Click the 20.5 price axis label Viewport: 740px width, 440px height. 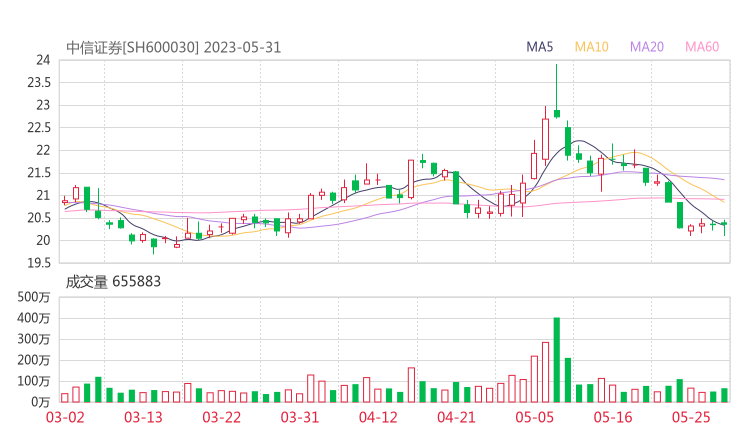[39, 218]
